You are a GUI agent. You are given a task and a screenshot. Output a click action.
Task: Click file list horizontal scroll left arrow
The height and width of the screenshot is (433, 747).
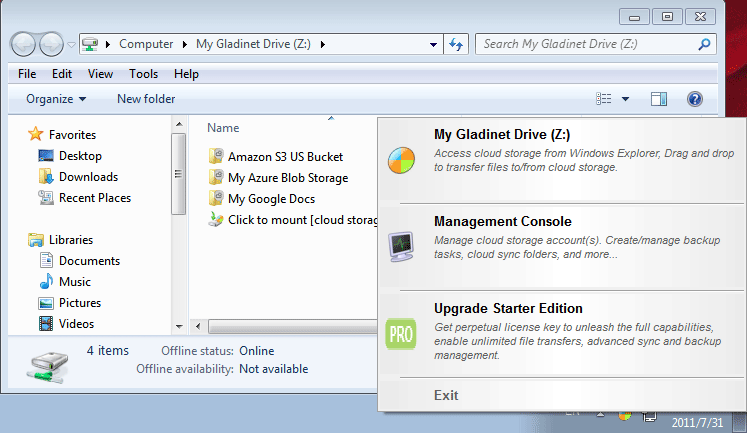pyautogui.click(x=198, y=327)
